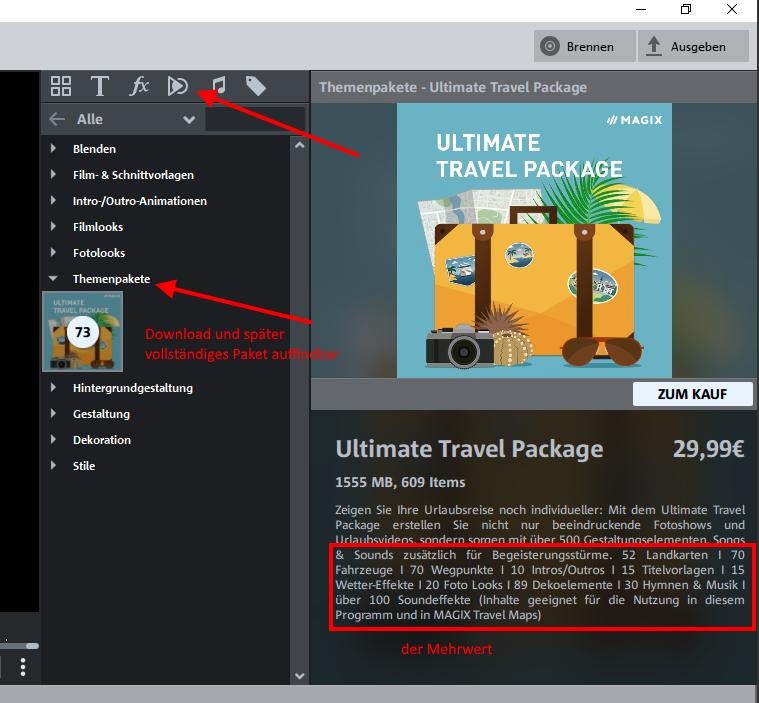
Task: Maximize or restore the window
Action: click(686, 9)
